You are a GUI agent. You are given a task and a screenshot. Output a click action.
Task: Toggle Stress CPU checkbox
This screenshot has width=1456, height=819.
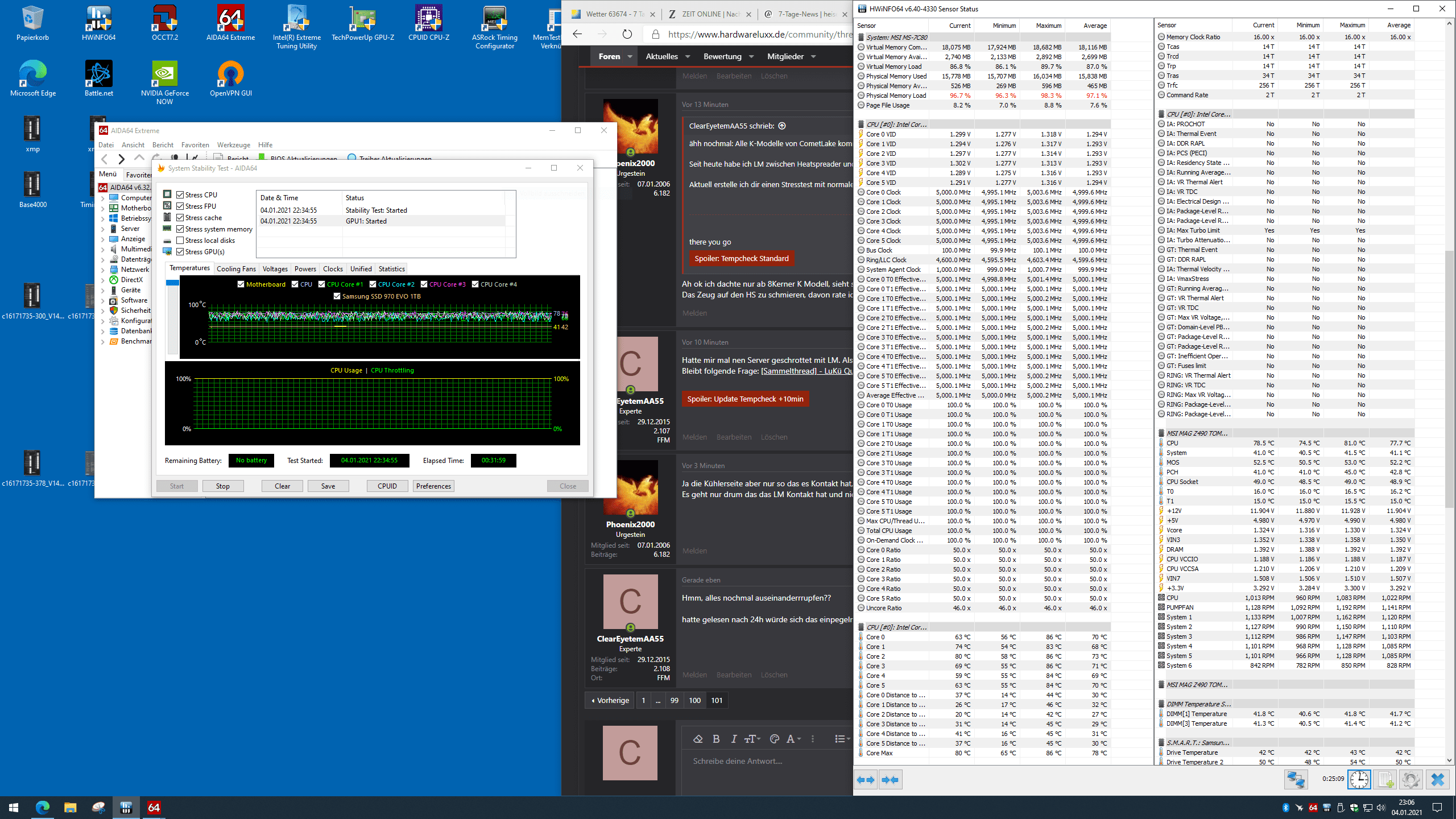point(180,195)
